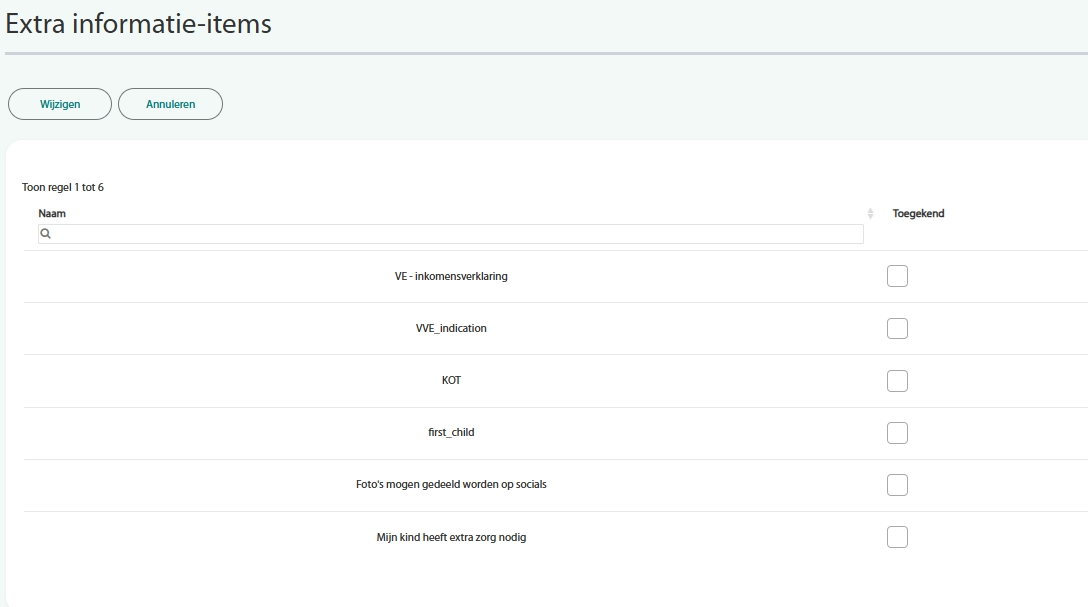Viewport: 1088px width, 607px height.
Task: Click the KOT row name
Action: [x=451, y=380]
